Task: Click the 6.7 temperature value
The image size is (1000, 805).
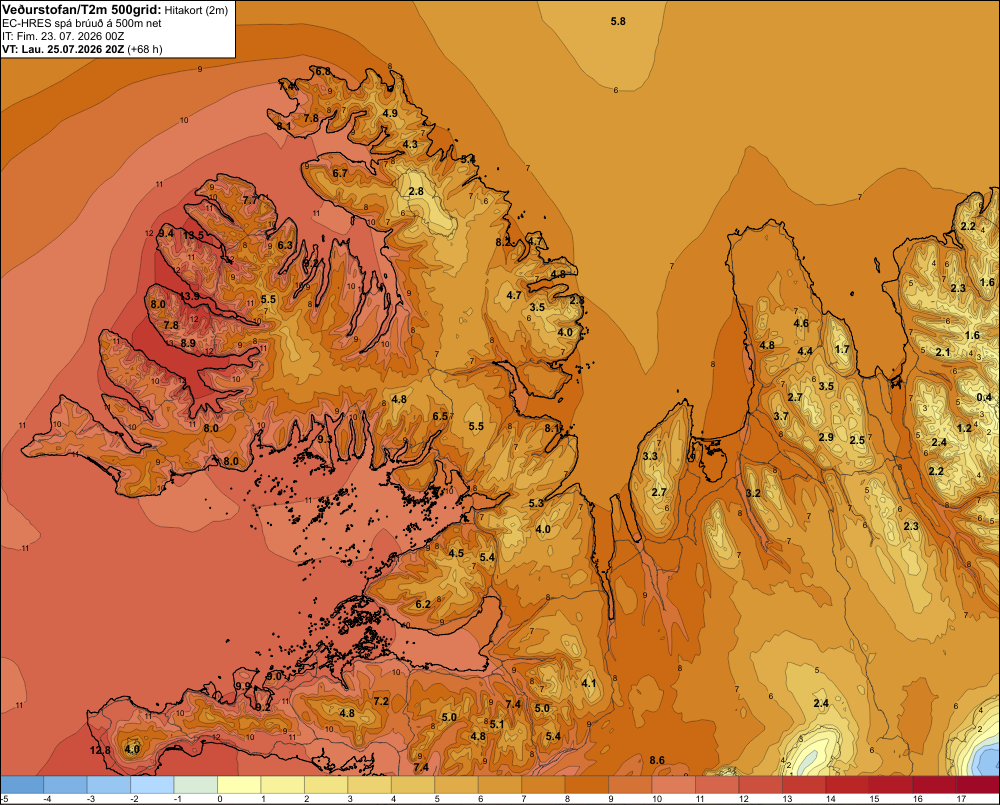Action: click(340, 174)
